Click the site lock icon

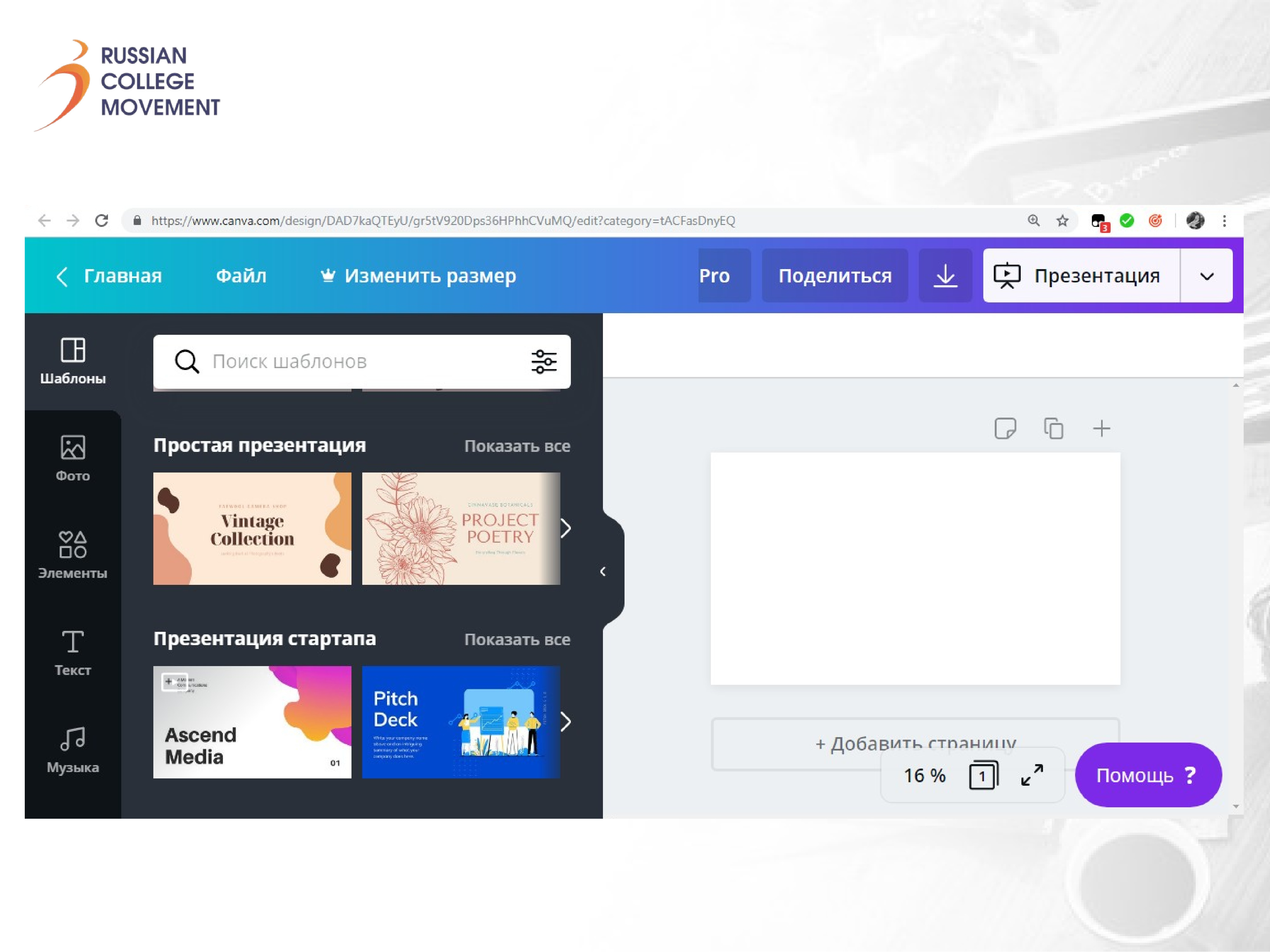[x=137, y=220]
